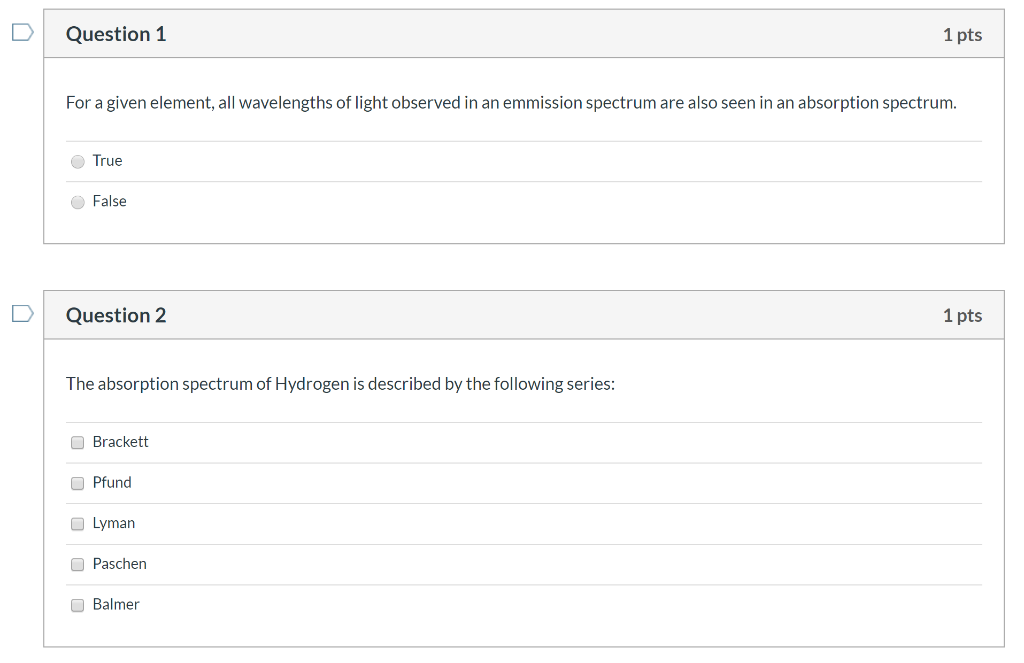Click the 1 pts label for Question 1
Image resolution: width=1024 pixels, height=663 pixels.
pos(962,33)
